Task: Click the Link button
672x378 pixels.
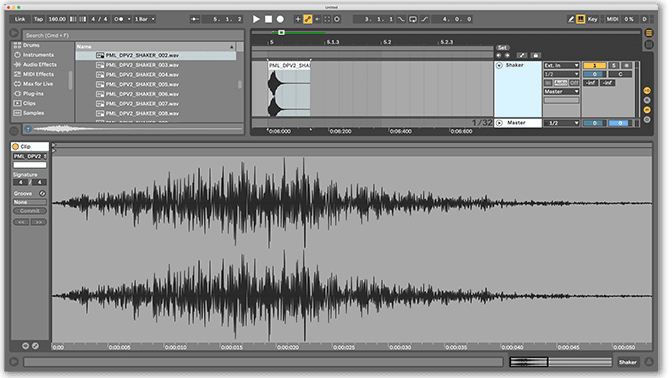Action: [x=20, y=19]
